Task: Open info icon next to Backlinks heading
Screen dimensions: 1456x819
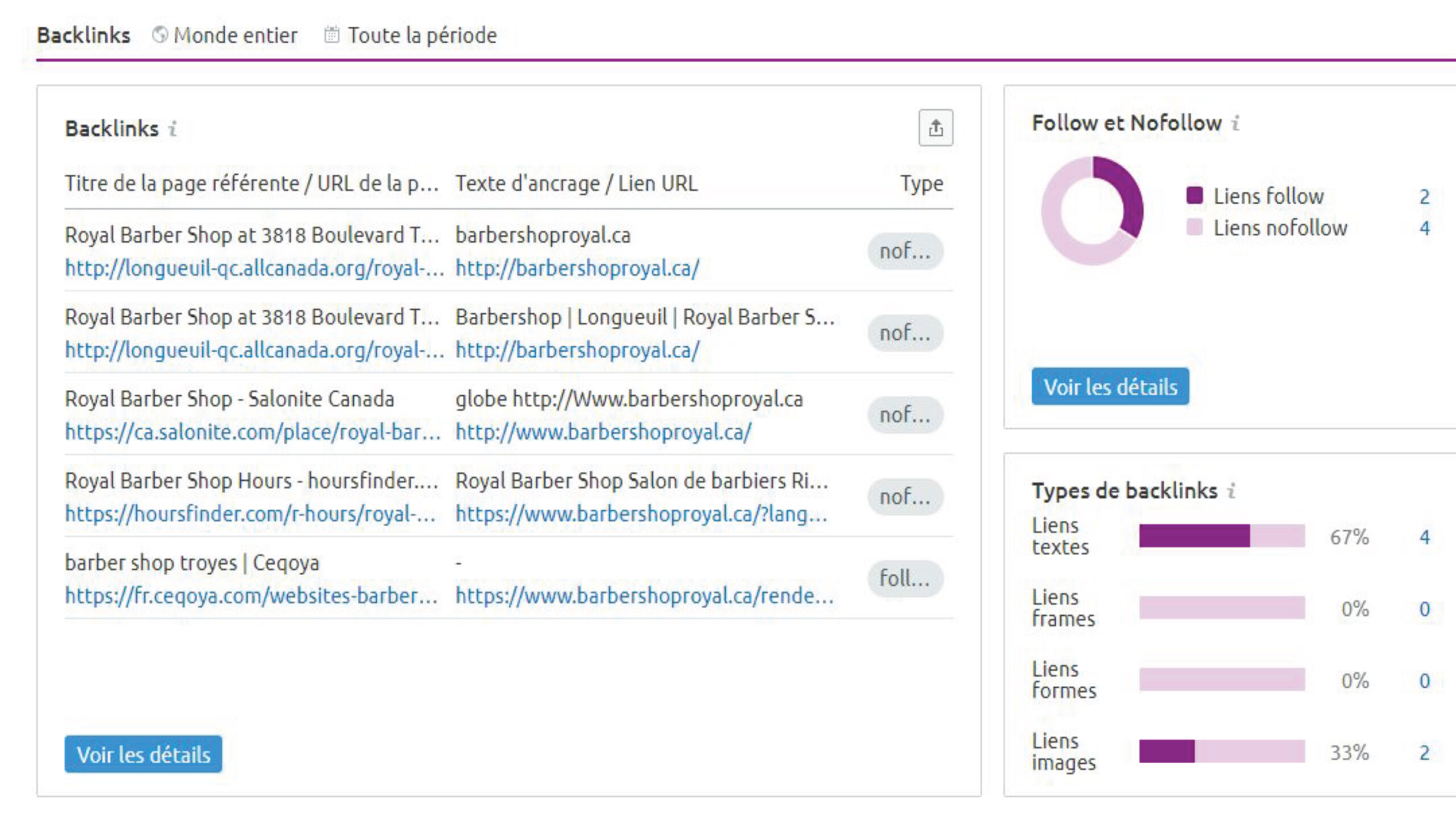Action: [x=173, y=129]
